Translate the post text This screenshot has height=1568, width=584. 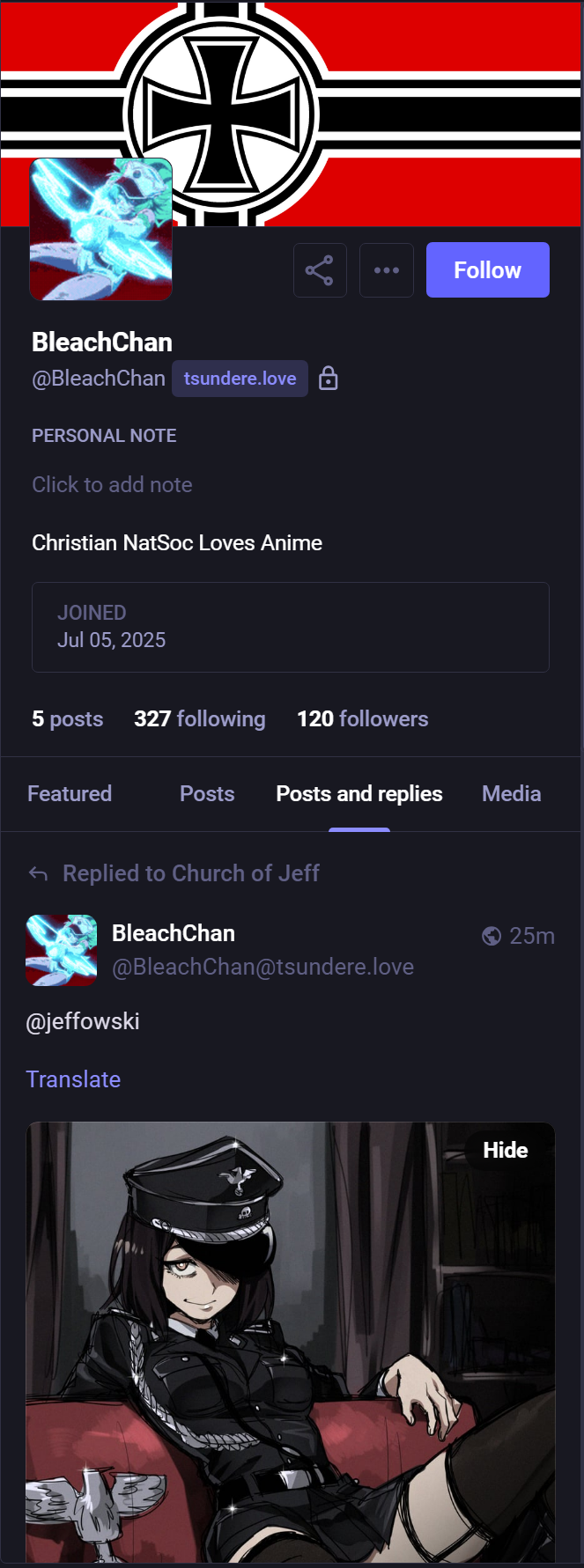pos(73,1079)
